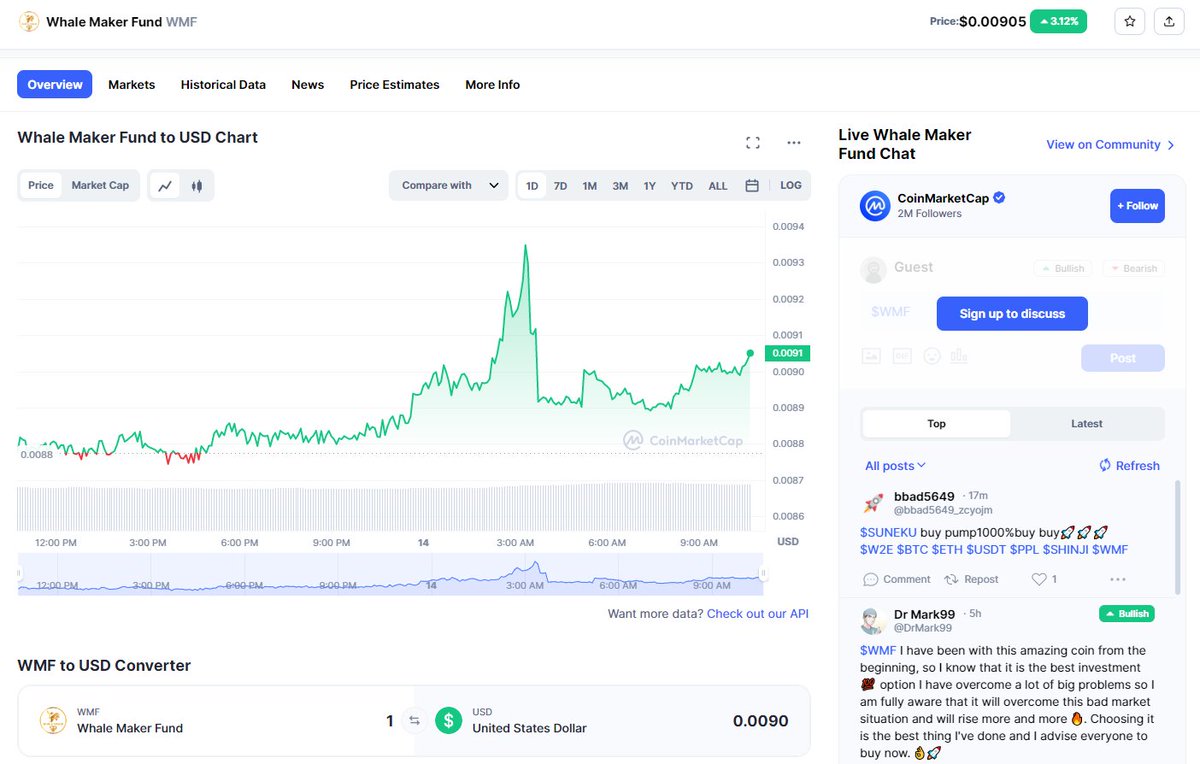Select the 3M time range

click(x=620, y=186)
